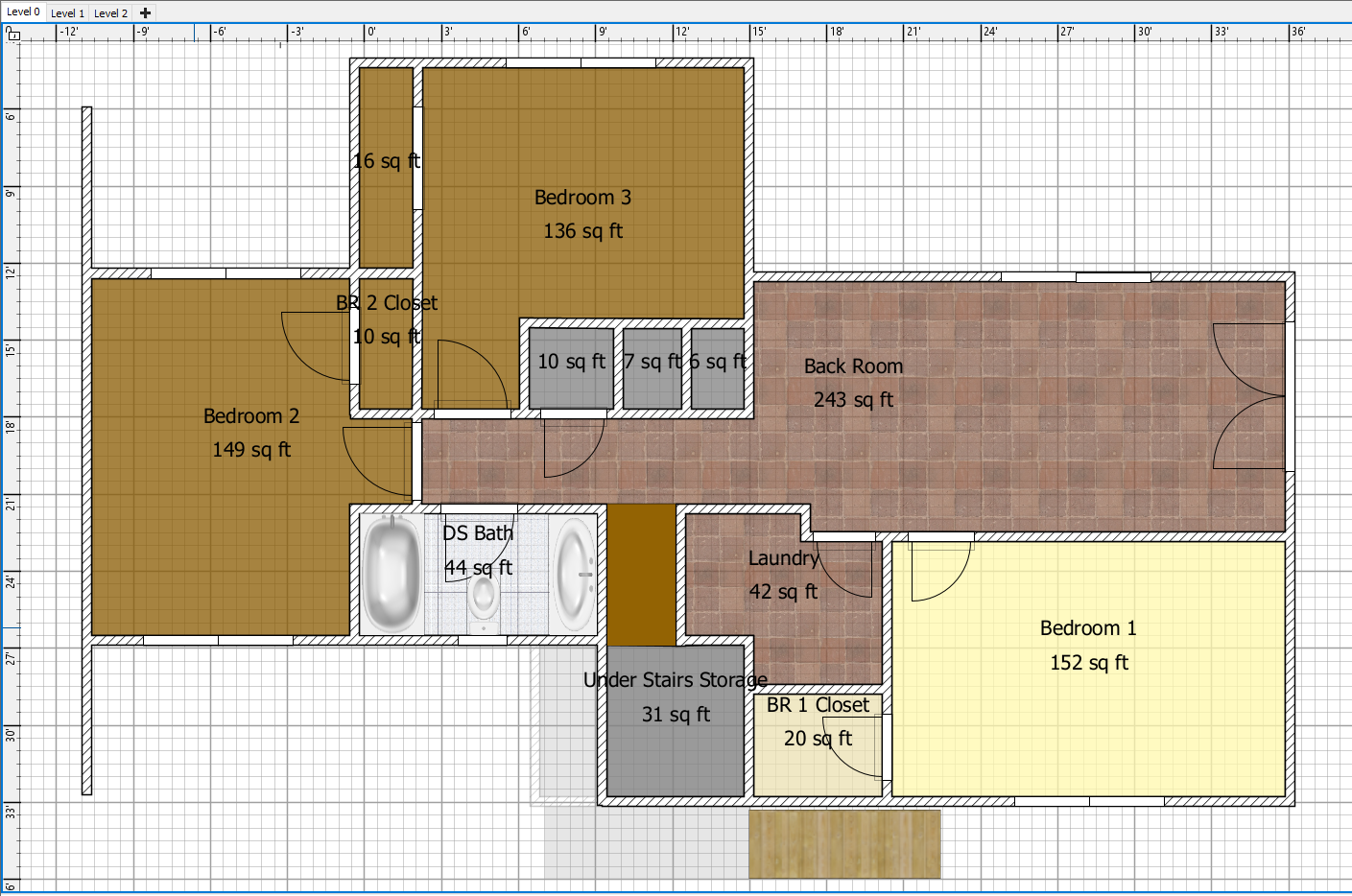
Task: Click the BR 1 Closet label
Action: [818, 705]
